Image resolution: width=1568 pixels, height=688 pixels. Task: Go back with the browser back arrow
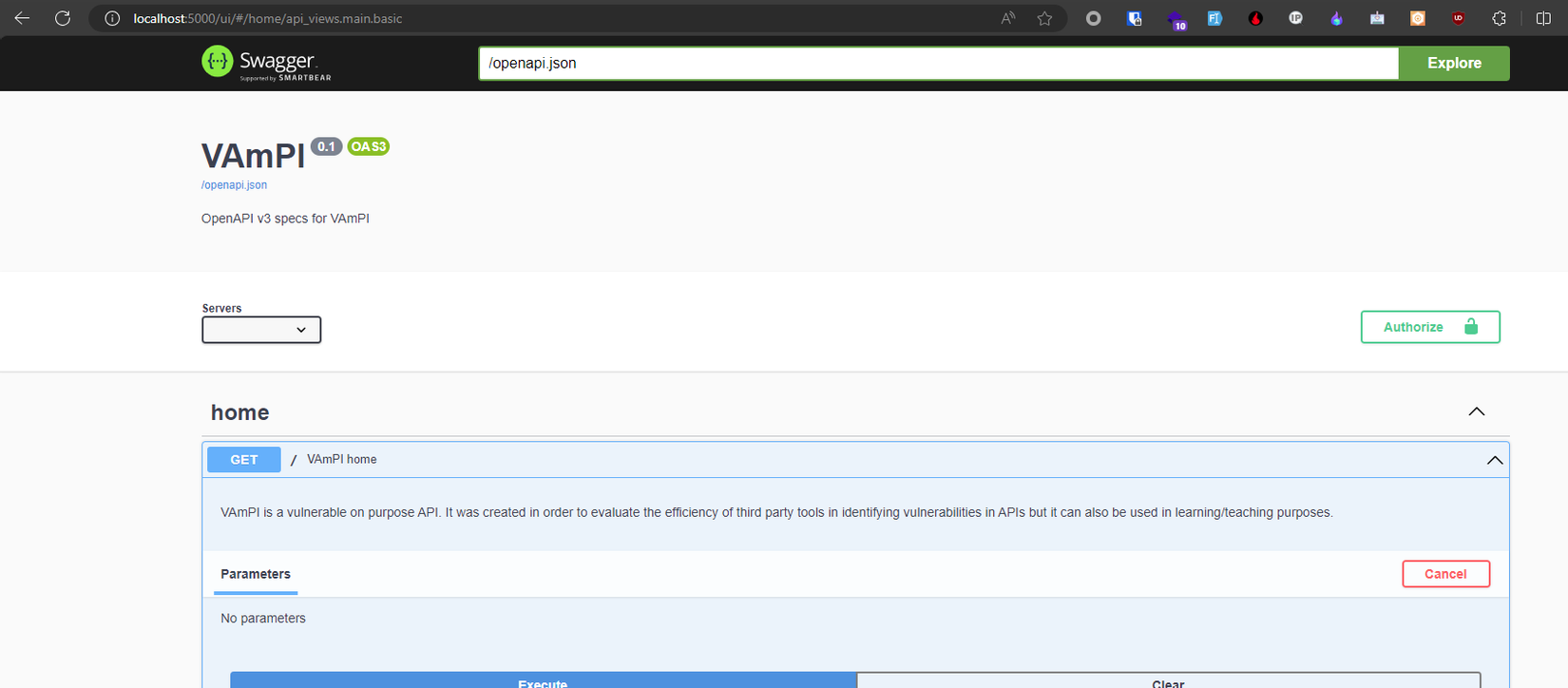[x=22, y=18]
